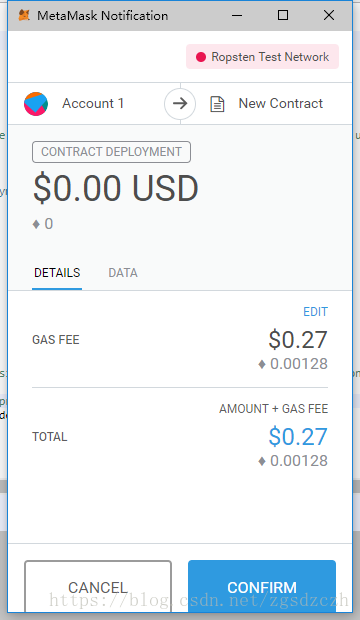360x620 pixels.
Task: Cancel the contract deployment
Action: click(x=98, y=587)
